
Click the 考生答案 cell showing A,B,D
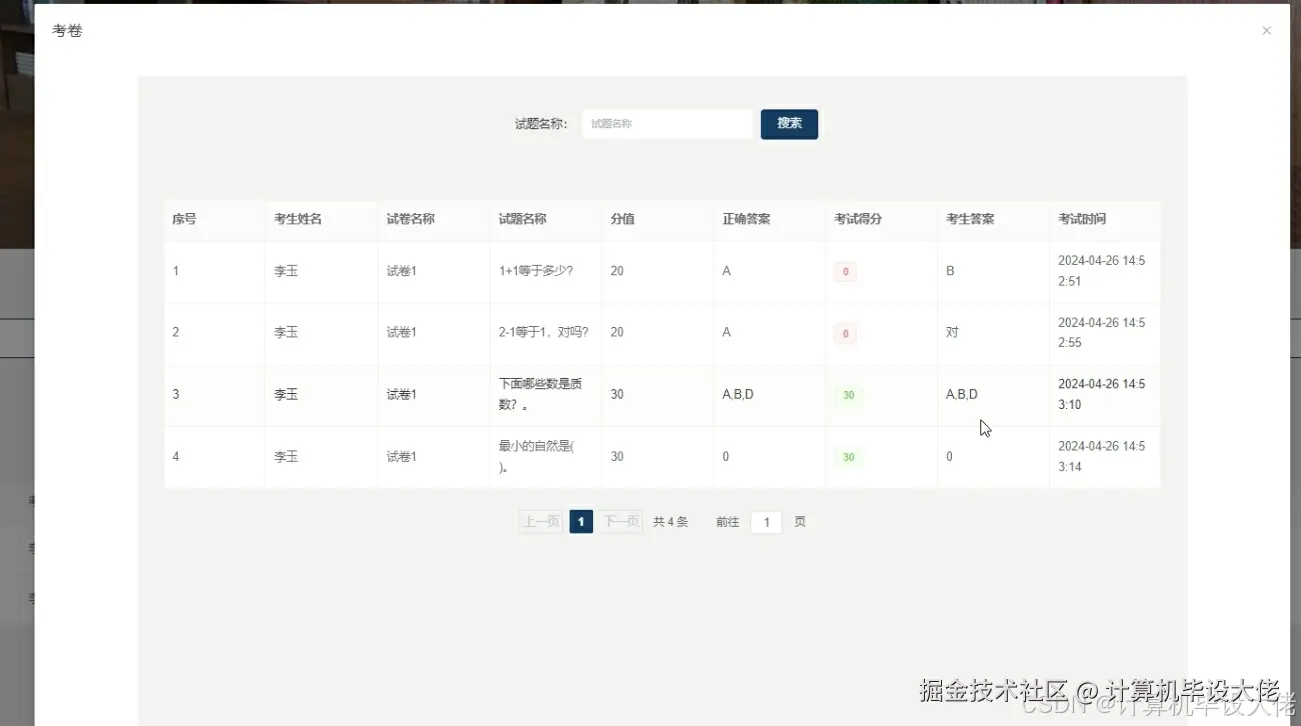click(x=961, y=395)
